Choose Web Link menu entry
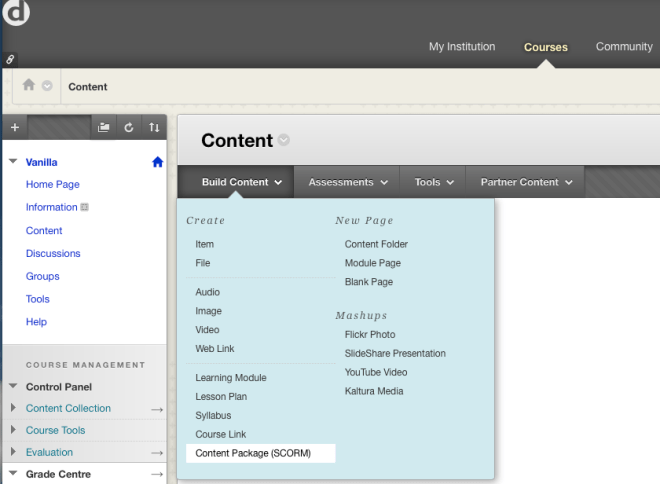This screenshot has height=484, width=660. coord(215,348)
